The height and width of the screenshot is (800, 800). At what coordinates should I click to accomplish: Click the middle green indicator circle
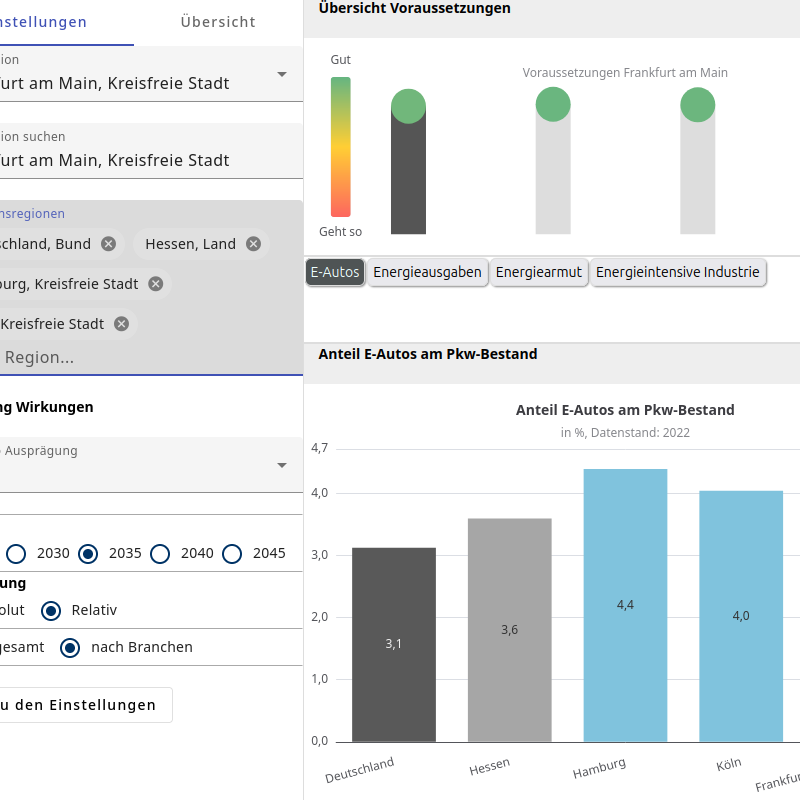click(553, 104)
